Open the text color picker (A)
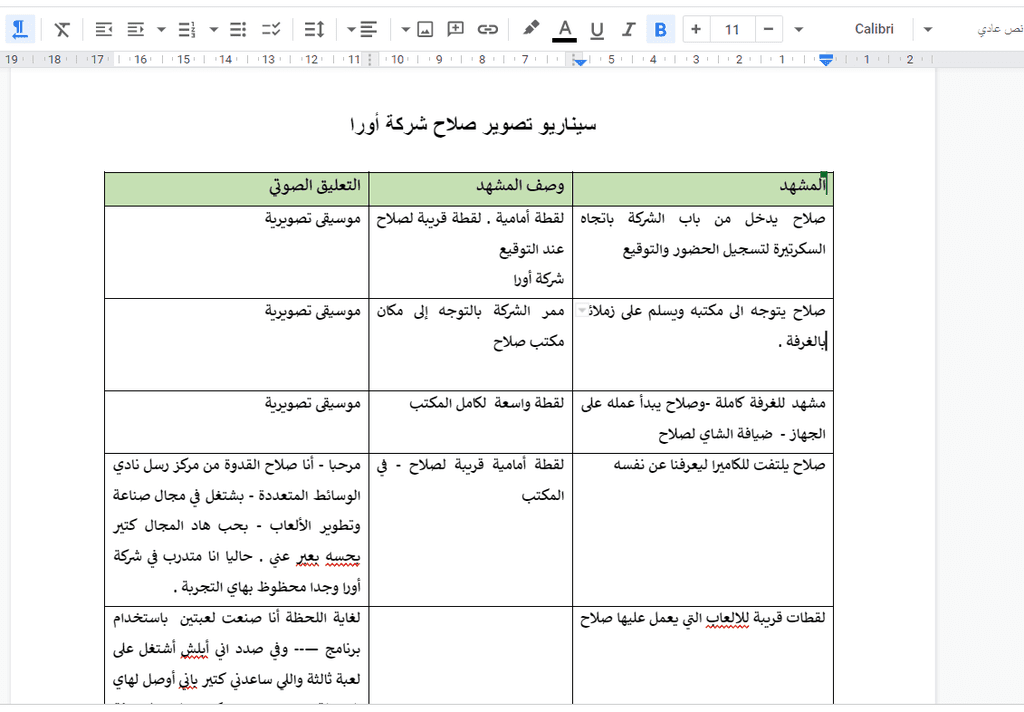Screen dimensions: 1024x712 click(x=565, y=30)
